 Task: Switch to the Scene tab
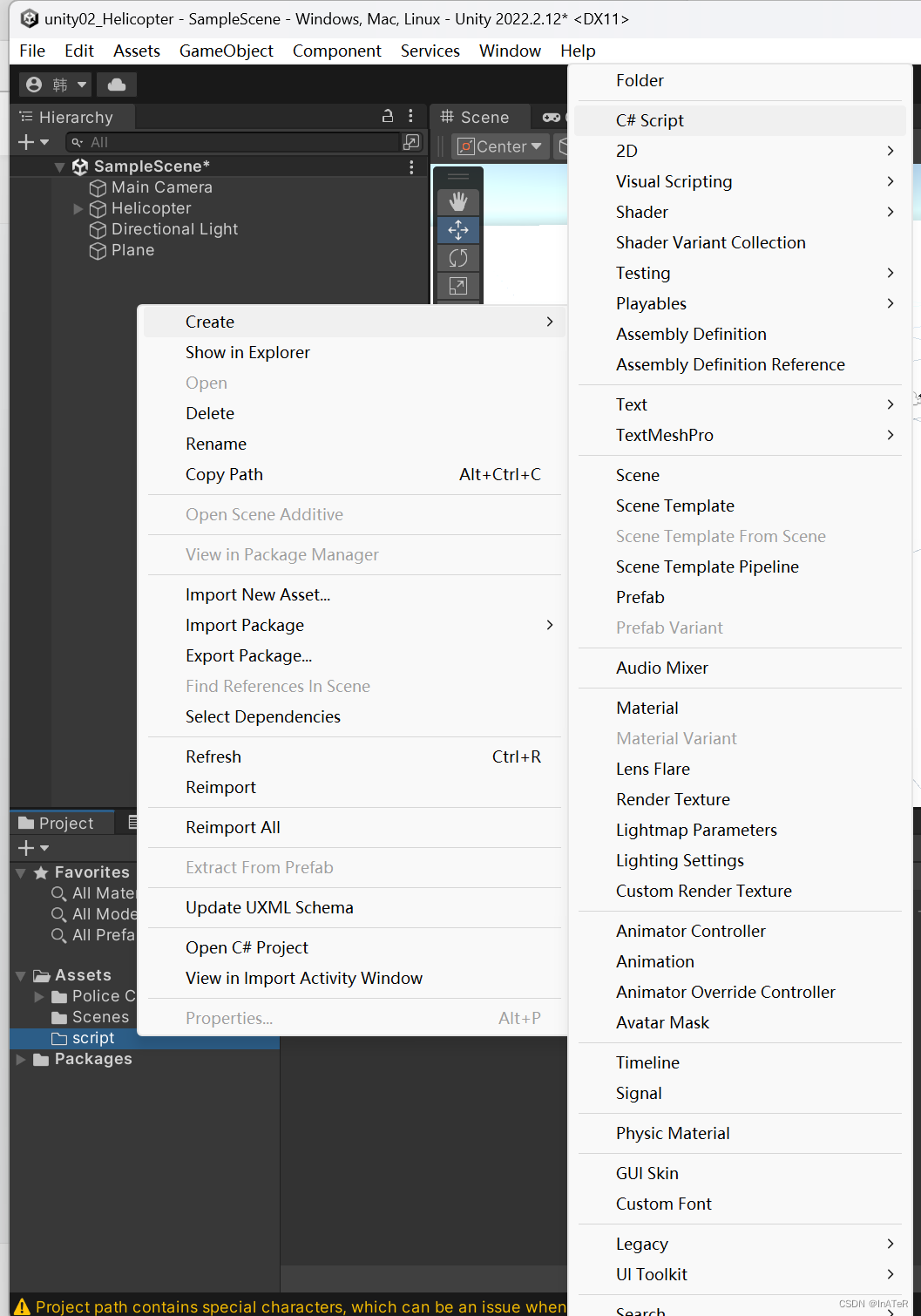[476, 117]
